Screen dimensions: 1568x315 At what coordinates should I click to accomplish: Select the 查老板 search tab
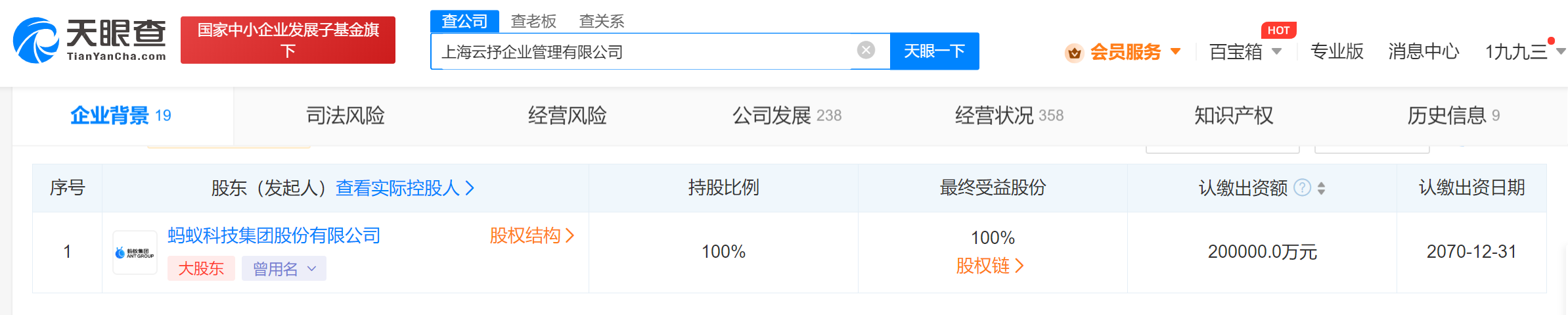pos(533,21)
